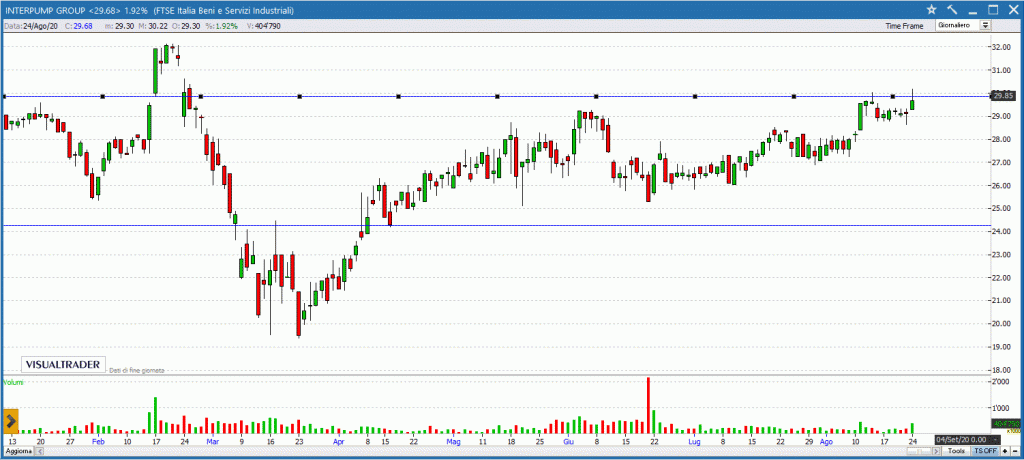Viewport: 1024px width, 460px height.
Task: Click the Giu label on date axis
Action: click(568, 442)
